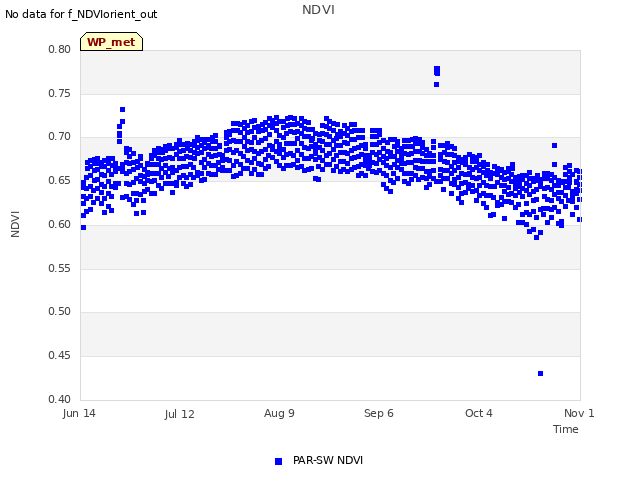The width and height of the screenshot is (640, 480).
Task: Click the 0.55 y-axis tick label
Action: 59,268
